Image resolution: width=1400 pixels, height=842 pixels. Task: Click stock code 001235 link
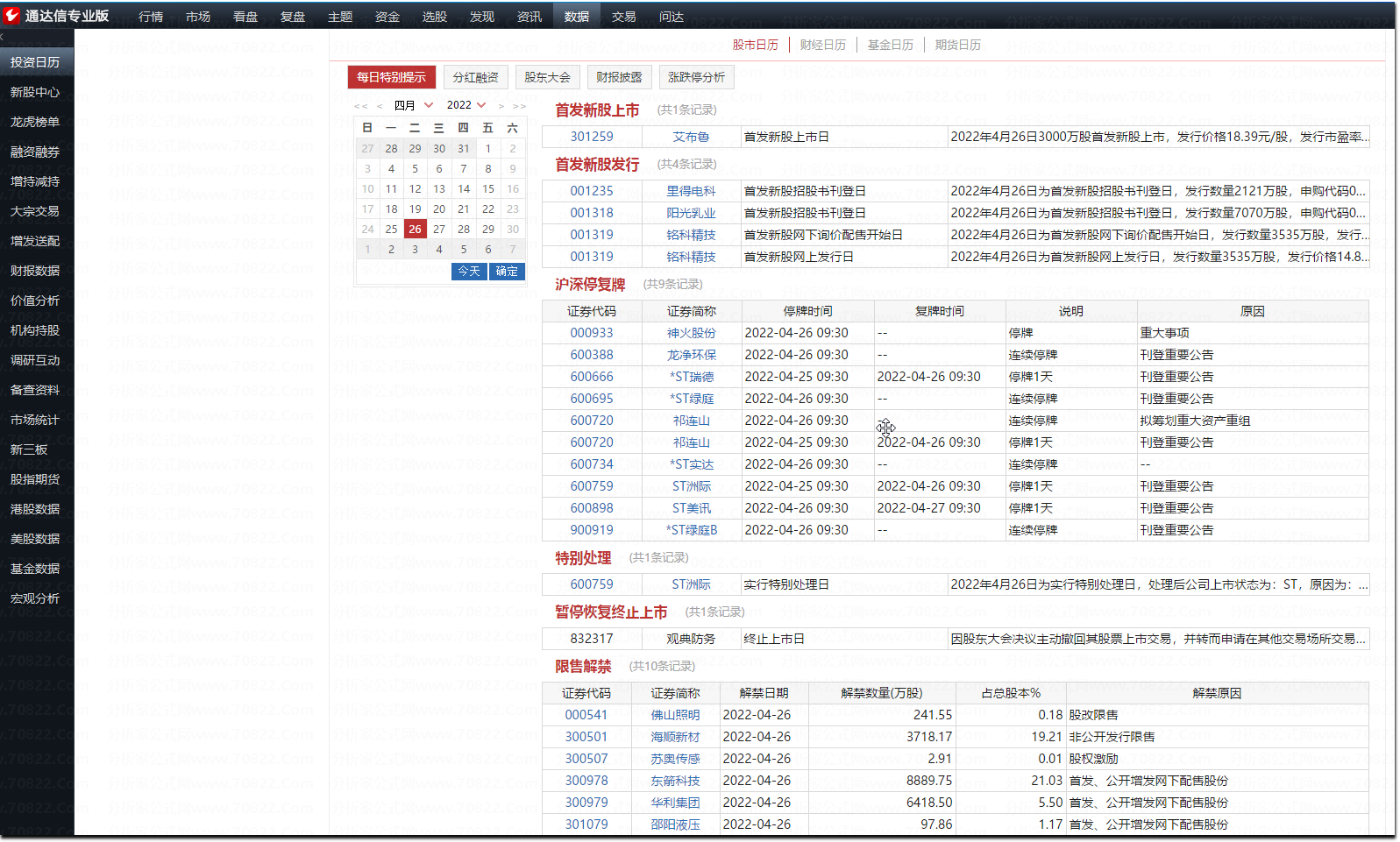click(x=592, y=191)
